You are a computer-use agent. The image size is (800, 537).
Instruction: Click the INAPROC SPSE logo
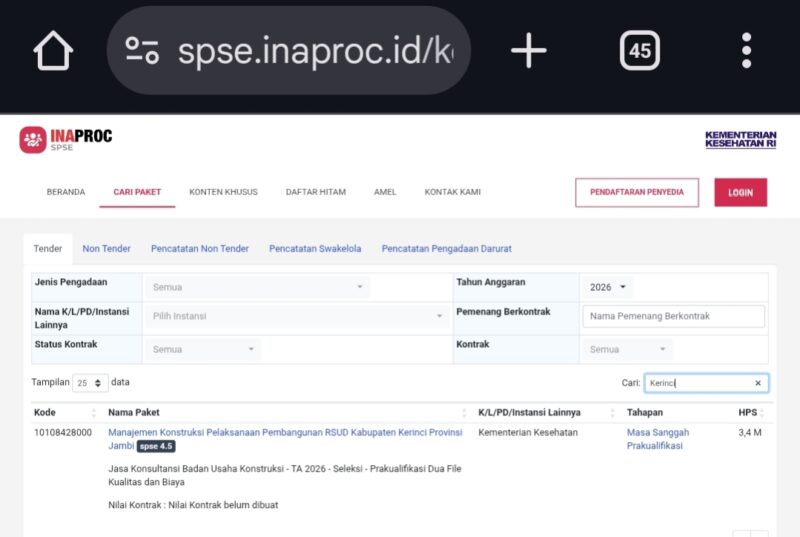click(66, 140)
